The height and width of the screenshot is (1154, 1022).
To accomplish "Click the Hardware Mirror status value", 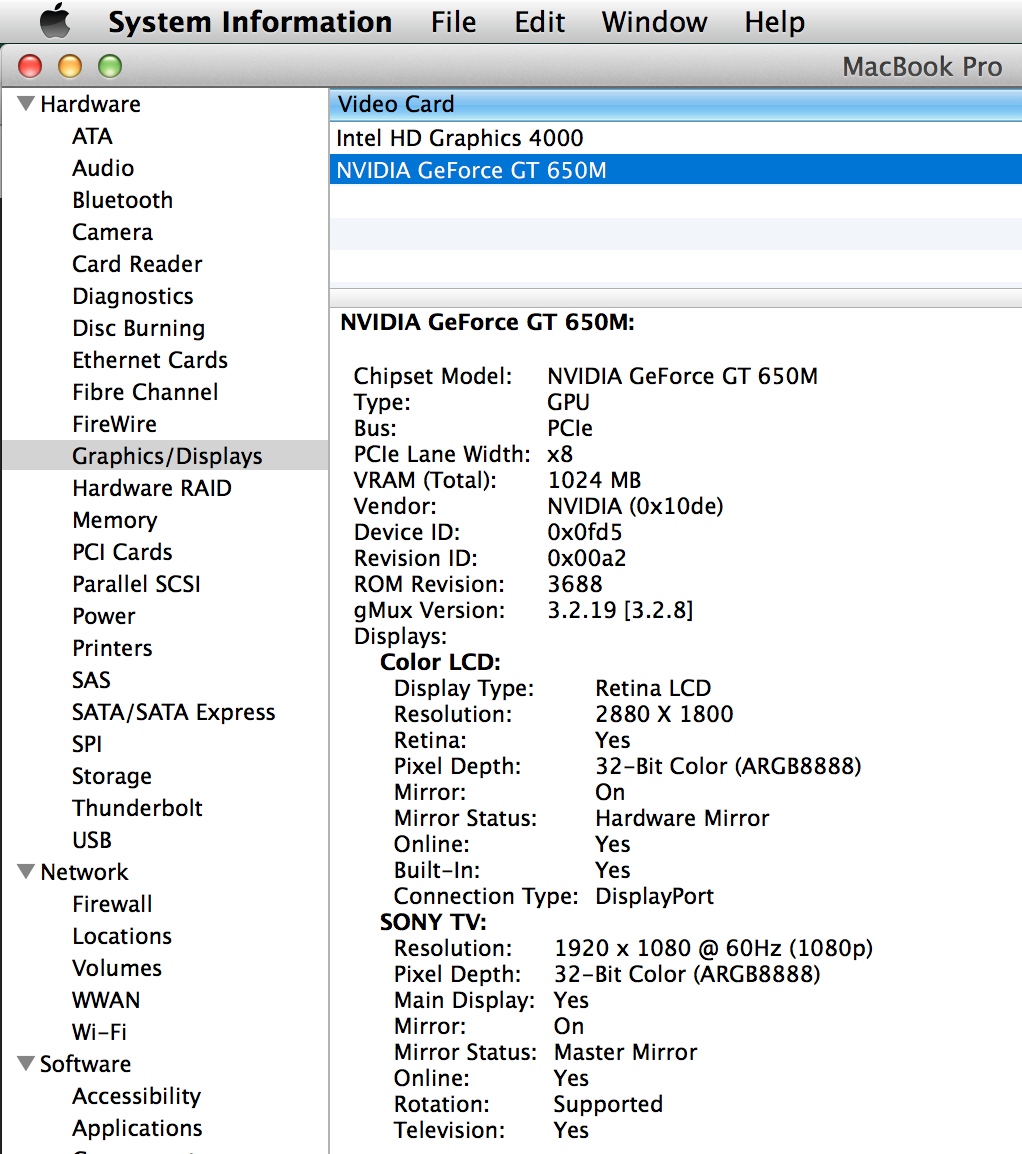I will (x=682, y=818).
